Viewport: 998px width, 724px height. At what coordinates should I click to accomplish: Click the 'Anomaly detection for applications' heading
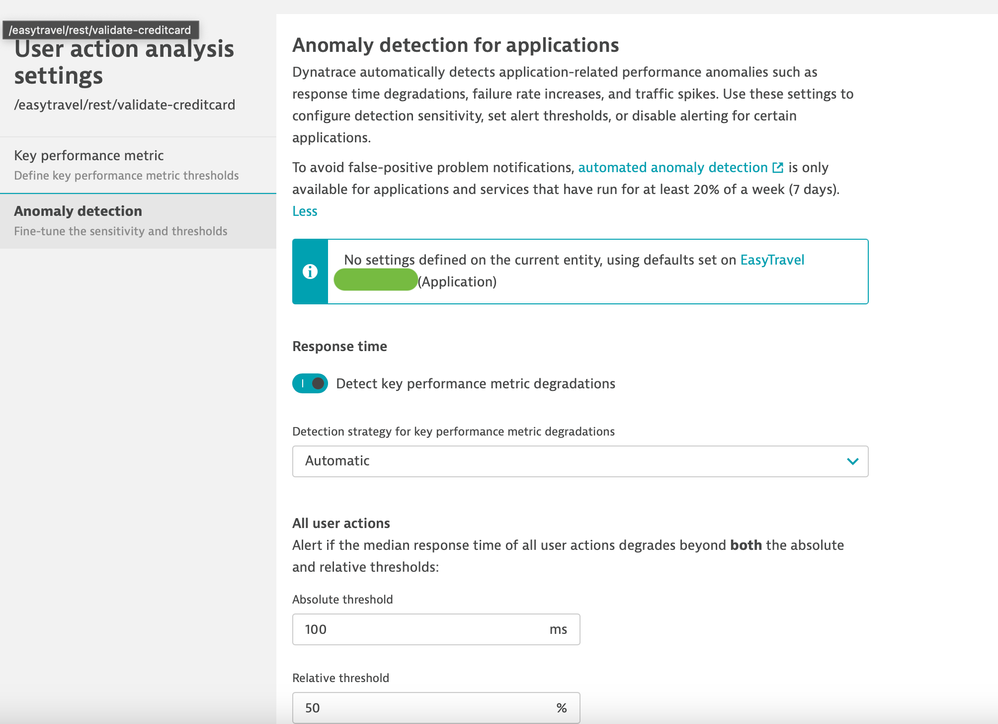[x=455, y=45]
